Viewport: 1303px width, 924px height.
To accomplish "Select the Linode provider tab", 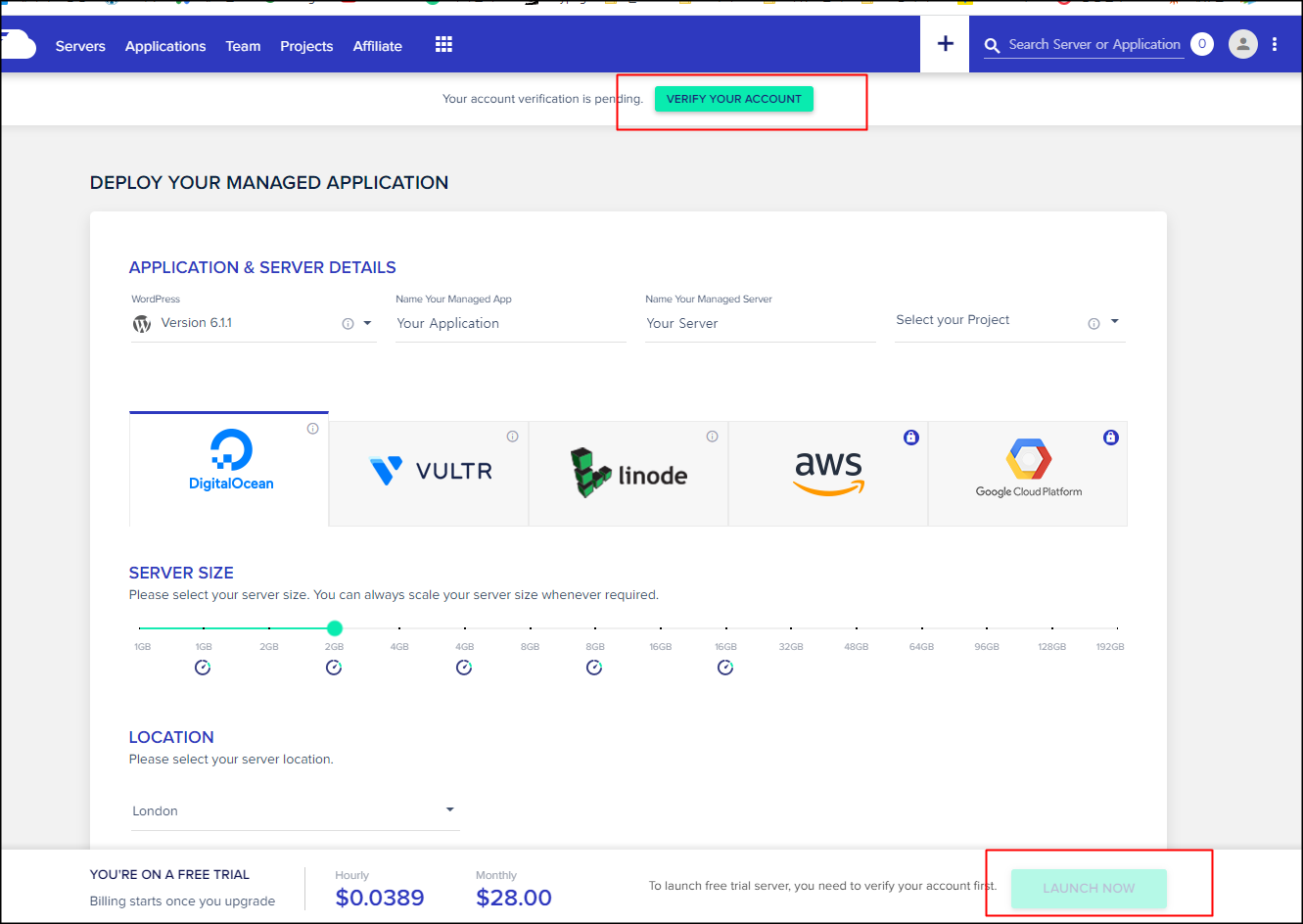I will pyautogui.click(x=628, y=474).
